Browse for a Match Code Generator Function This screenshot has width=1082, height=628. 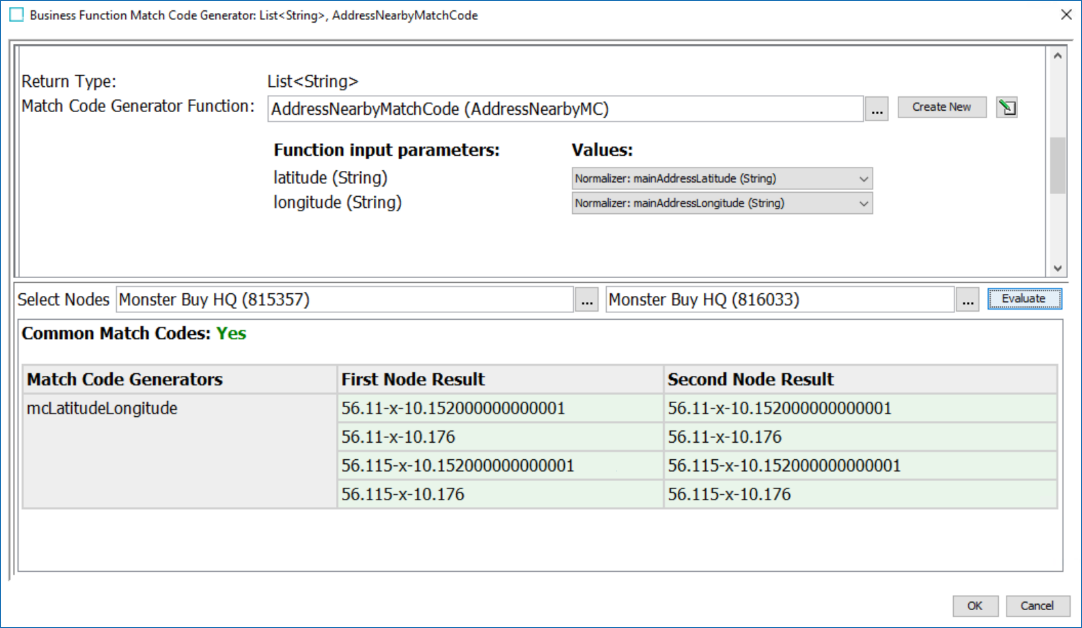pos(877,109)
